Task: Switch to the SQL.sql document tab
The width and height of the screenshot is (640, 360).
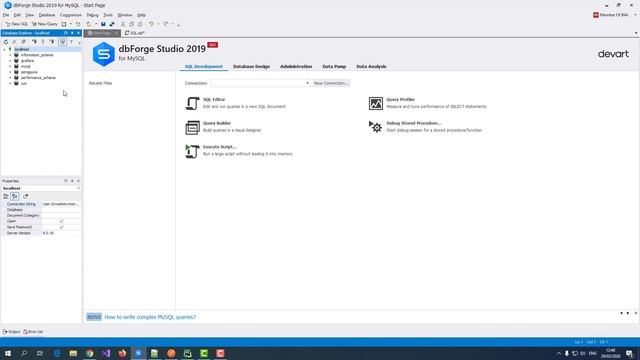Action: click(x=135, y=33)
